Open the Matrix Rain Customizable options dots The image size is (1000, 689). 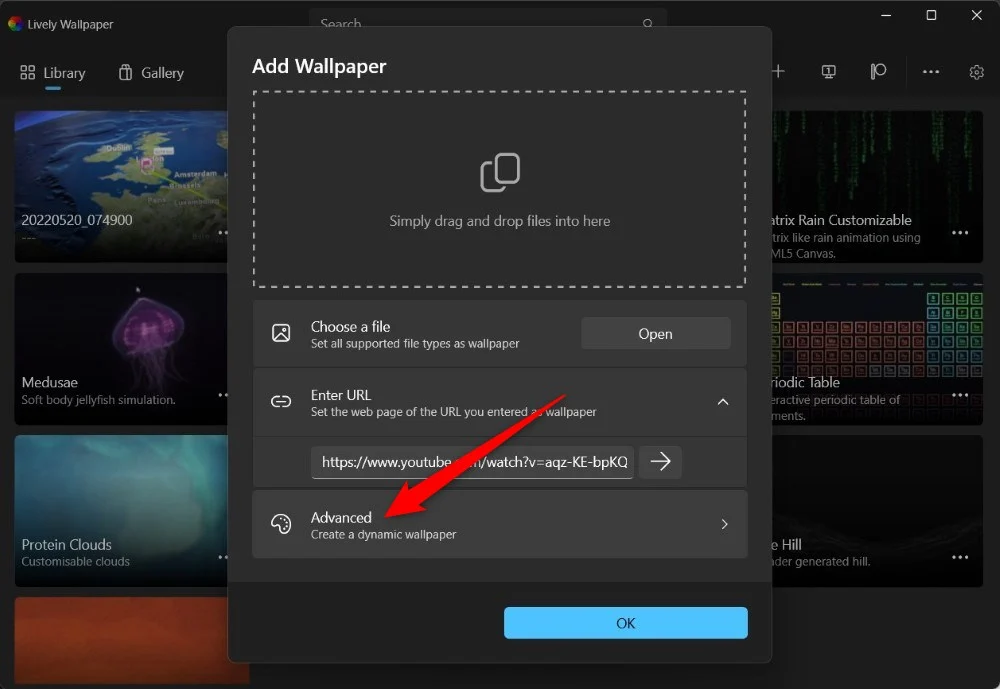960,233
